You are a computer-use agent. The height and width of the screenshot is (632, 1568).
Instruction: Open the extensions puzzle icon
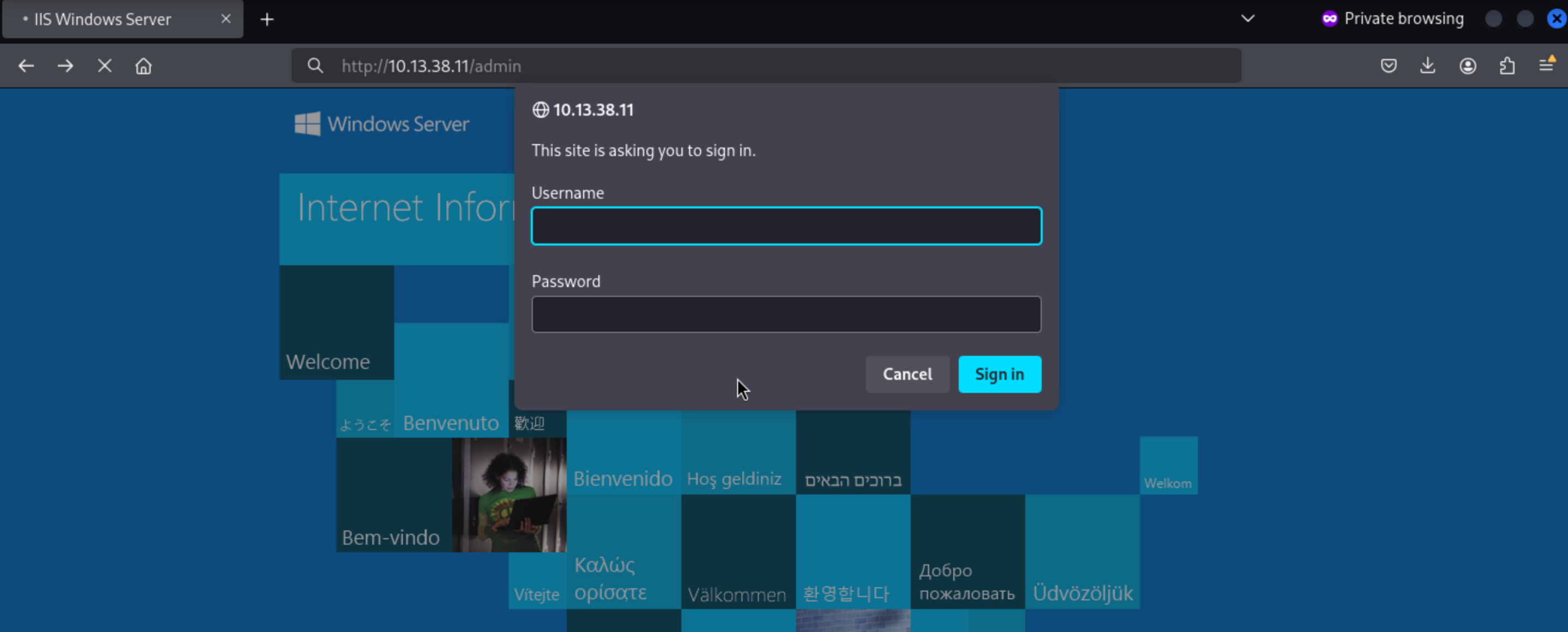pyautogui.click(x=1507, y=65)
